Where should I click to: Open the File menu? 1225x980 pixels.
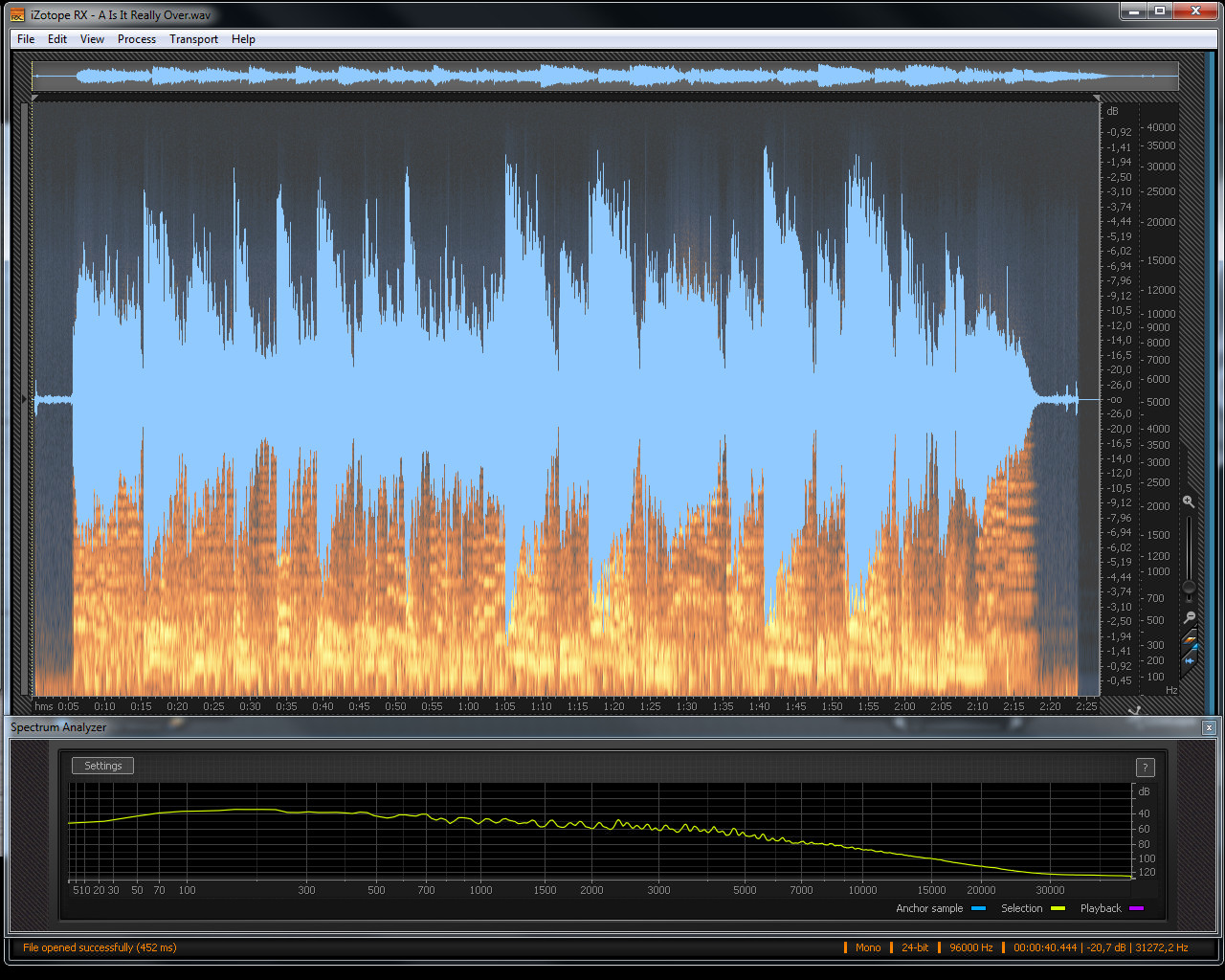(26, 39)
